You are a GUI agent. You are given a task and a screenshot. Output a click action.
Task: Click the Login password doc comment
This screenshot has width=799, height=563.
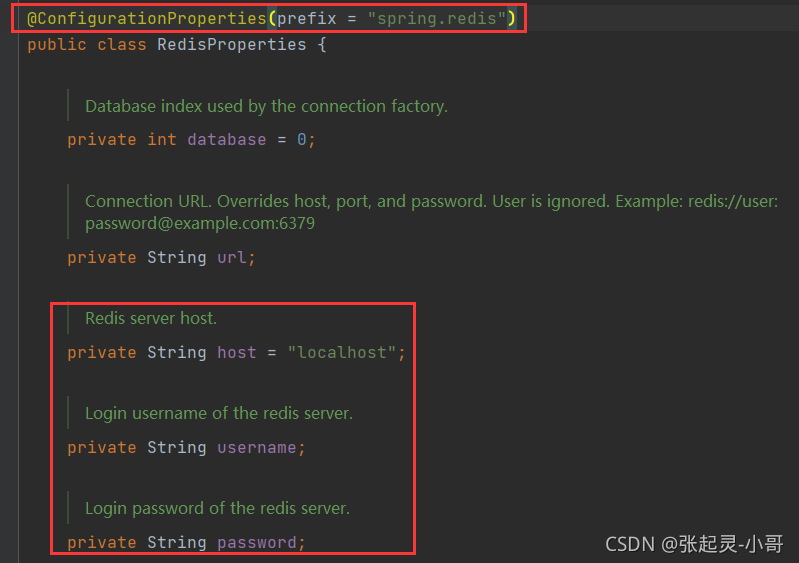(217, 508)
